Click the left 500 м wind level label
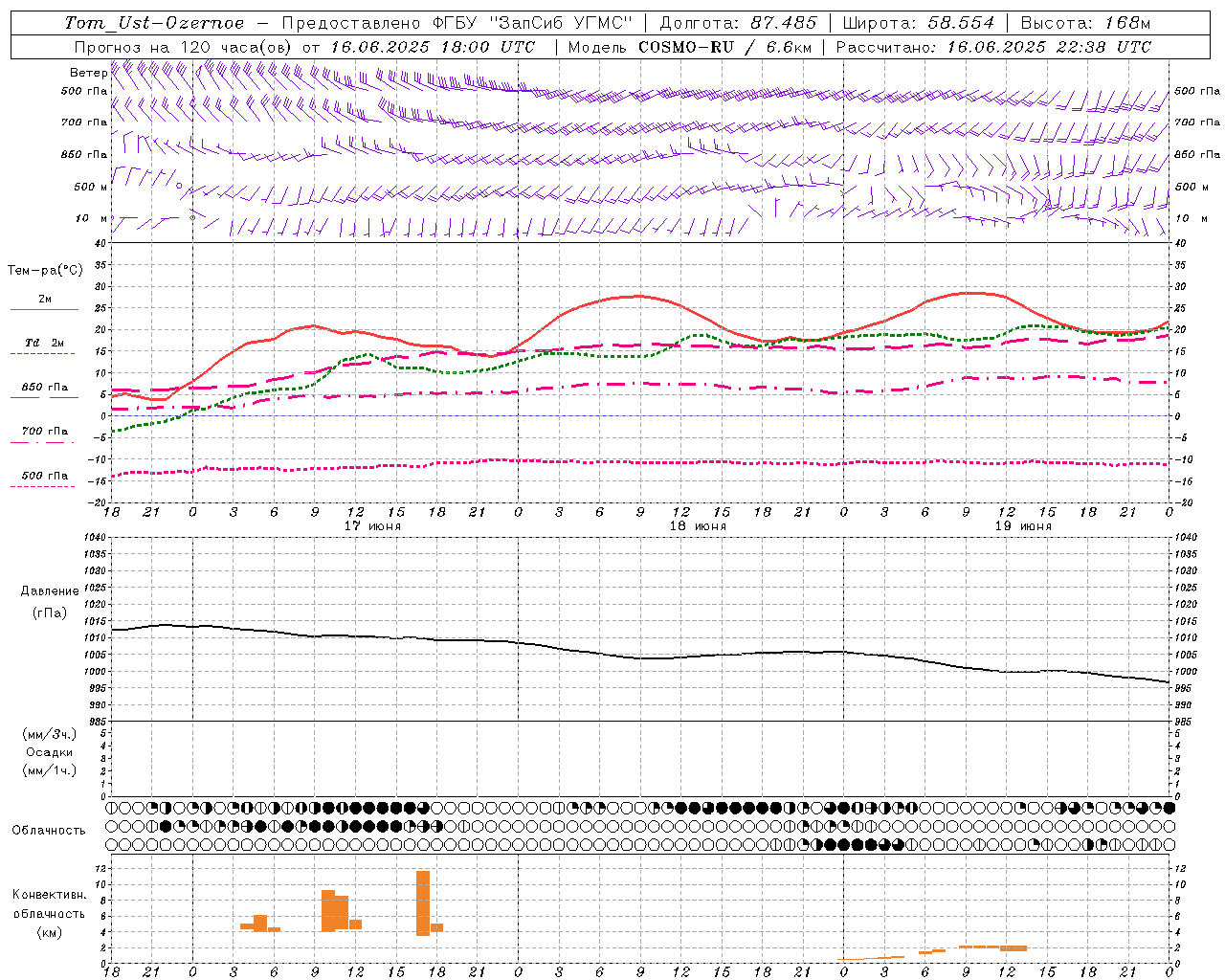This screenshot has width=1225, height=980. tap(91, 187)
